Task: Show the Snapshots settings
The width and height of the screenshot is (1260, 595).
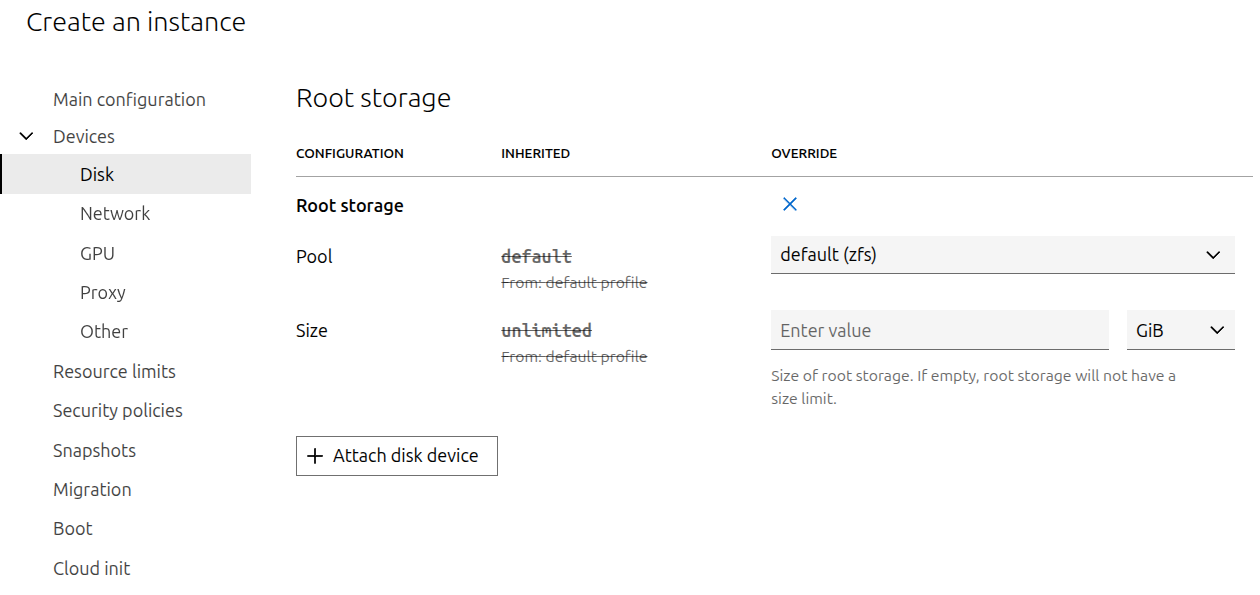Action: coord(94,451)
